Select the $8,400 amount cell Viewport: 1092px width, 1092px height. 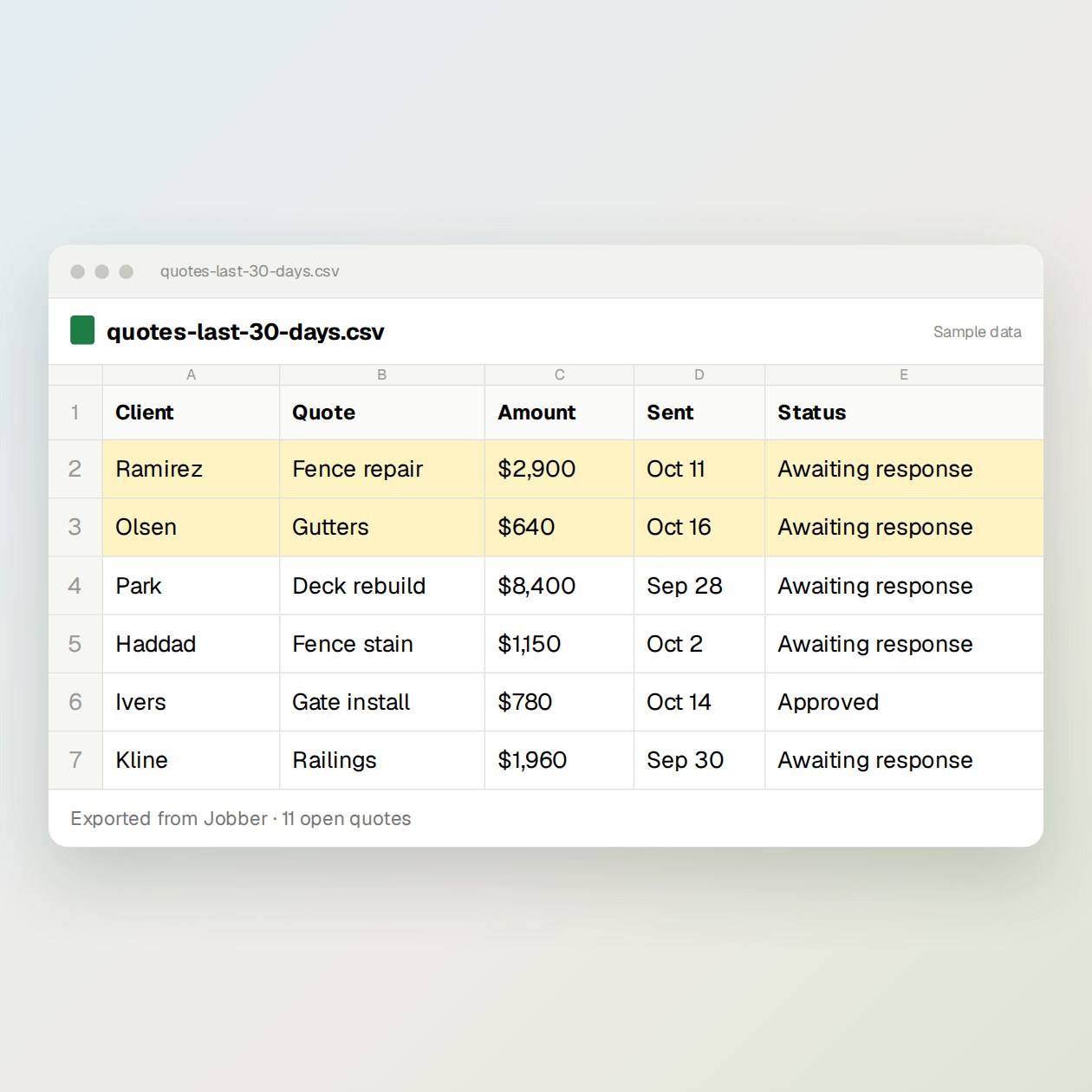[559, 586]
